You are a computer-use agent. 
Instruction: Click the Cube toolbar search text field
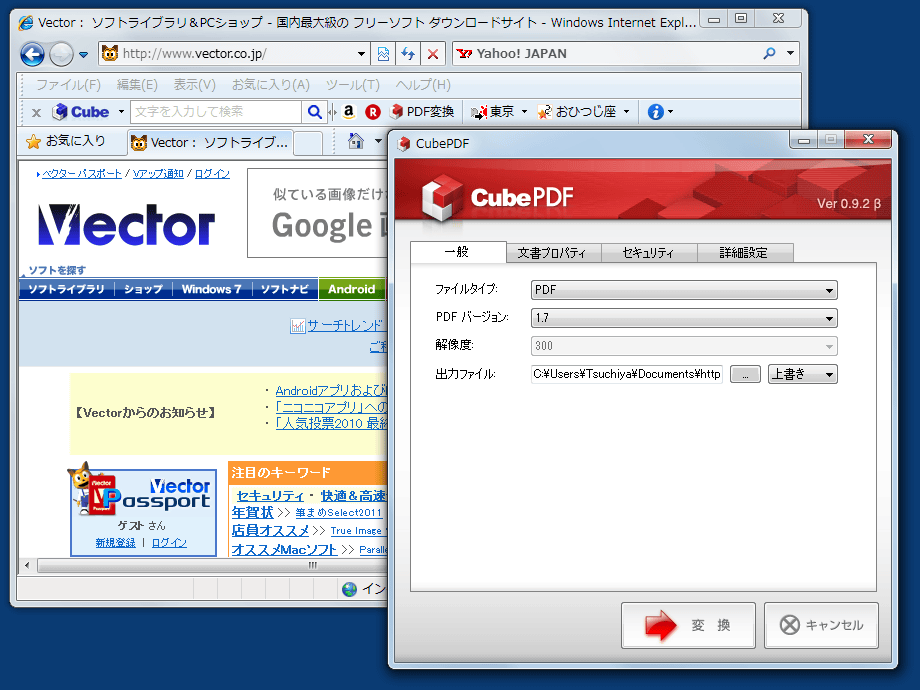point(216,111)
